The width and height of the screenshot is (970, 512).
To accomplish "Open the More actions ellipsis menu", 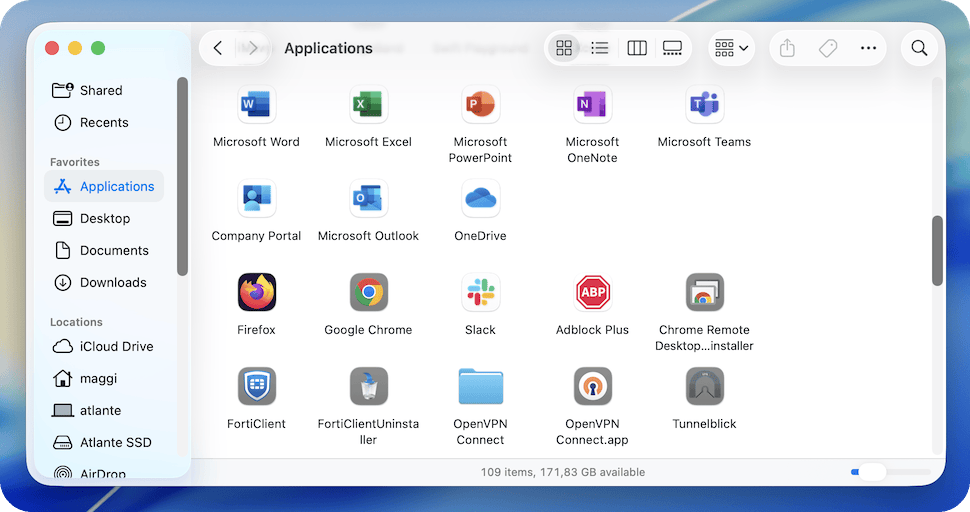I will pos(867,48).
